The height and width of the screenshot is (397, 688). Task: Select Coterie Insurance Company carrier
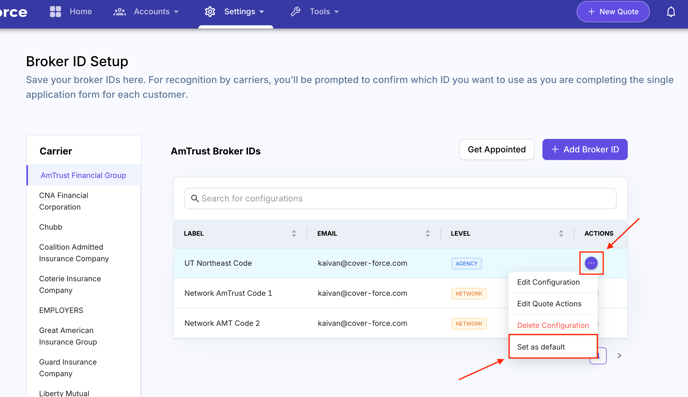point(70,284)
